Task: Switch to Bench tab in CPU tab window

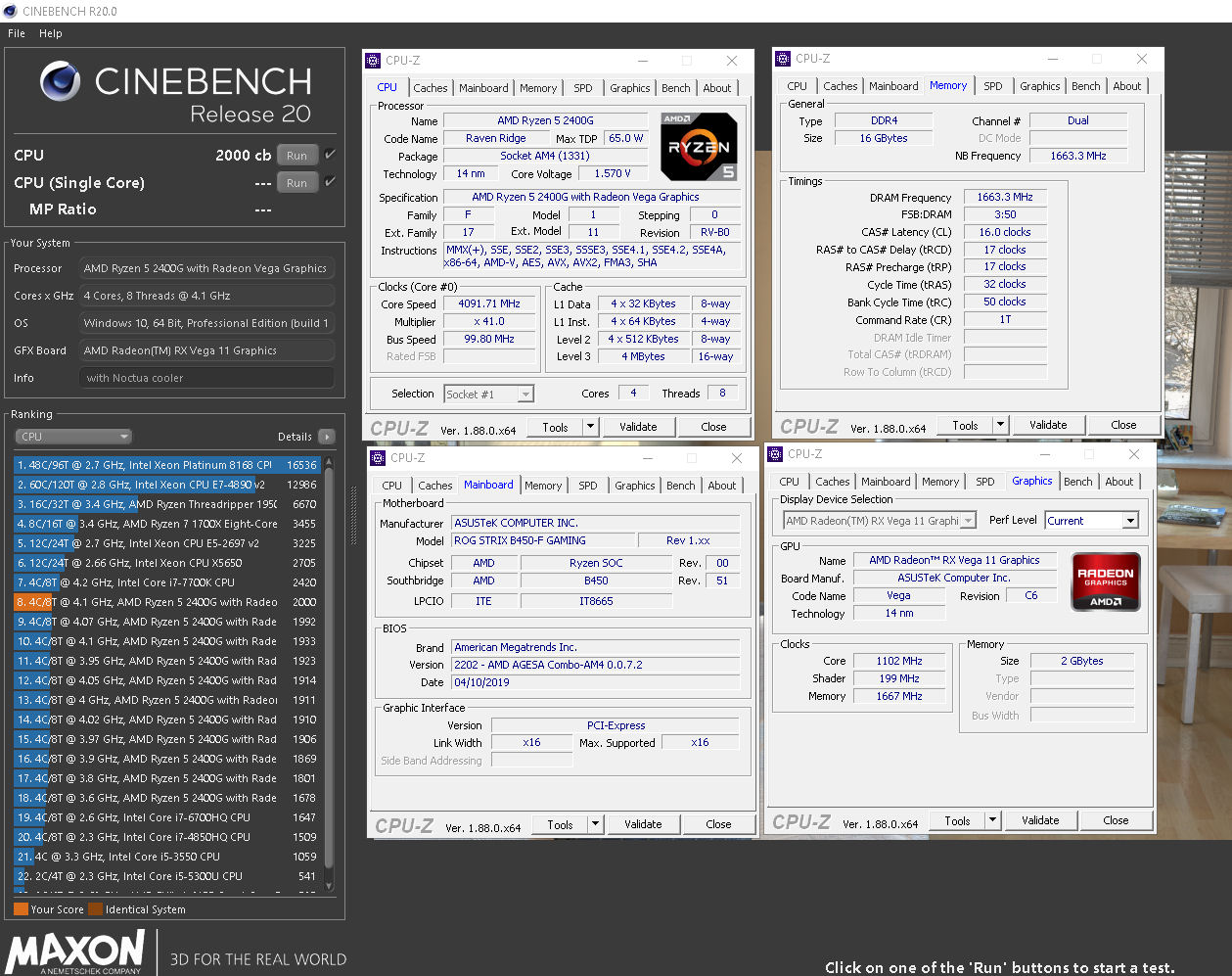Action: click(x=676, y=88)
